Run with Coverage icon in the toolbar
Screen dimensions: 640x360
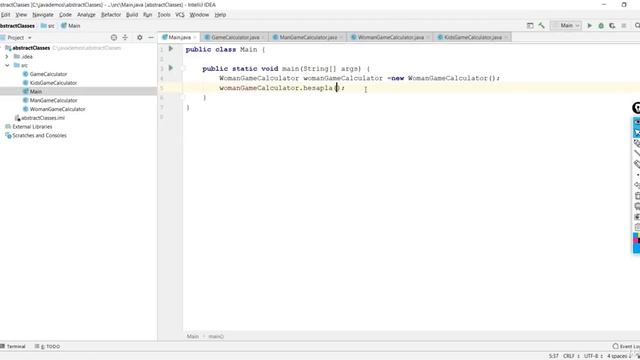click(612, 25)
